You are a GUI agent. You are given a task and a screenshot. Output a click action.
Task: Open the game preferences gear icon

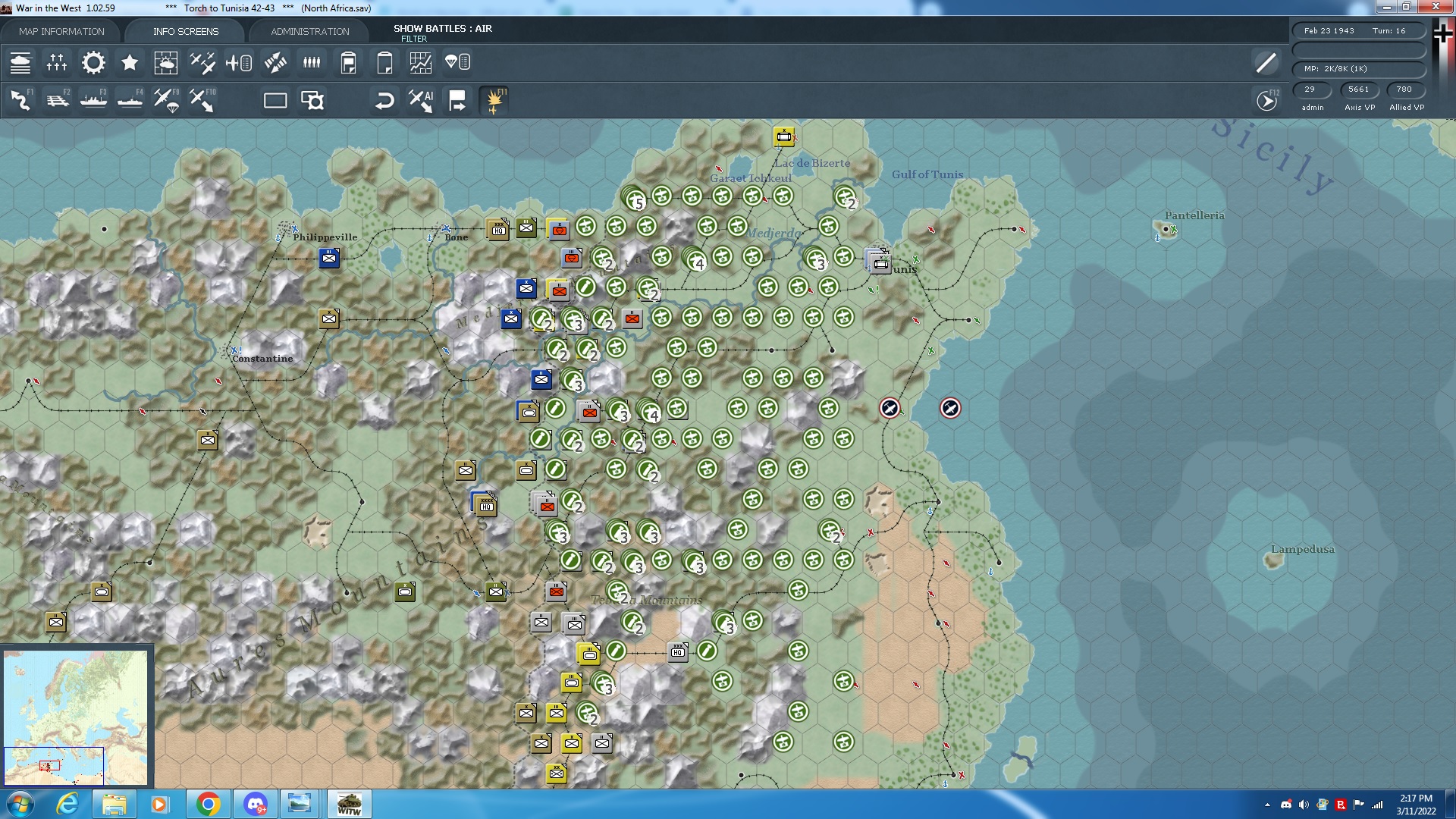tap(93, 63)
